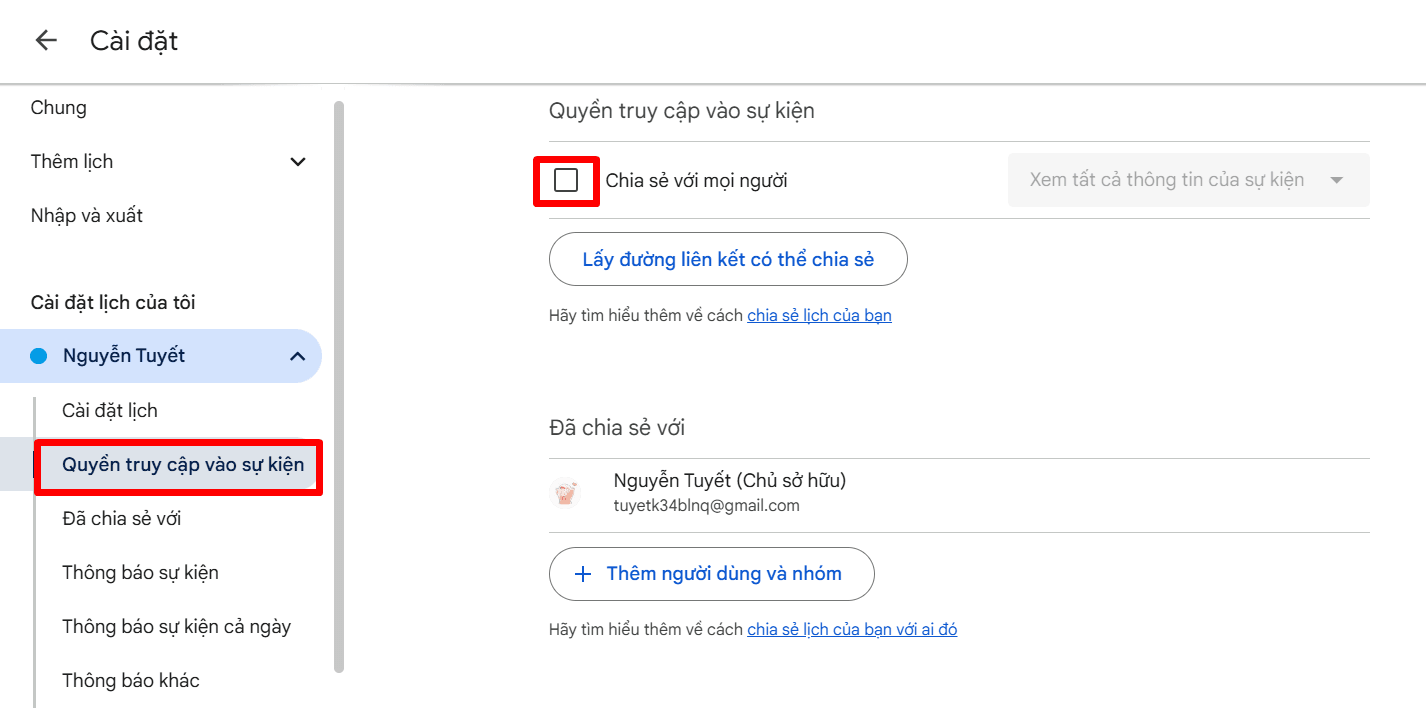Click the Cài đặt page title

click(x=134, y=40)
